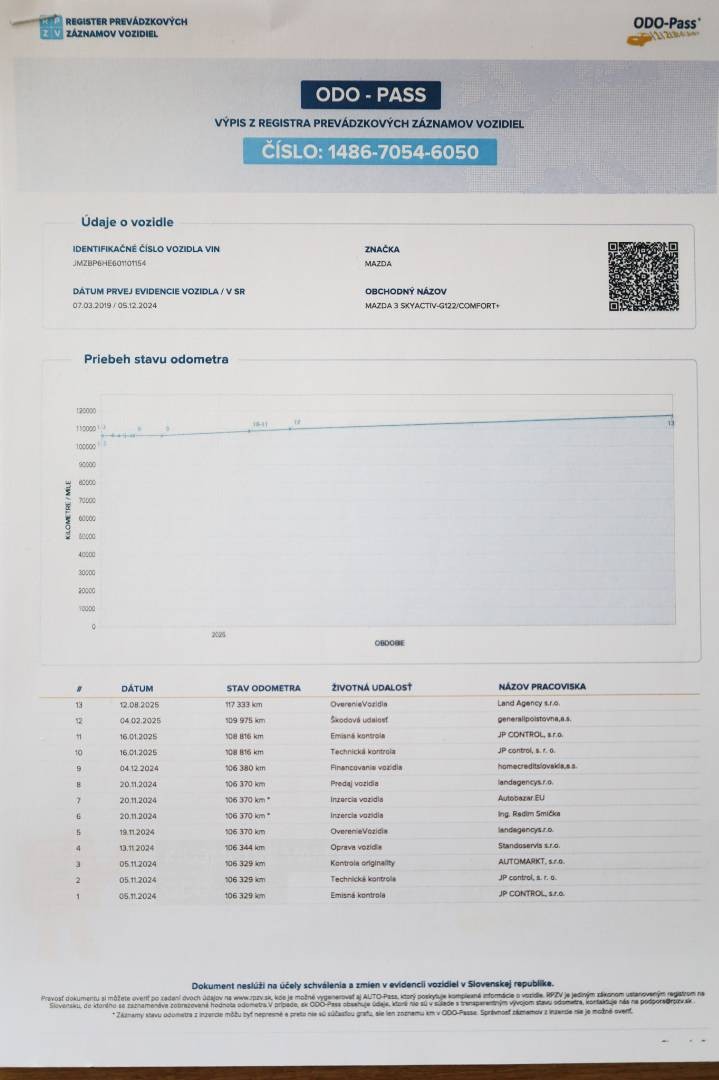719x1080 pixels.
Task: Click the ŽIVOTNÁ UDALOSŤ column header
Action: click(371, 687)
